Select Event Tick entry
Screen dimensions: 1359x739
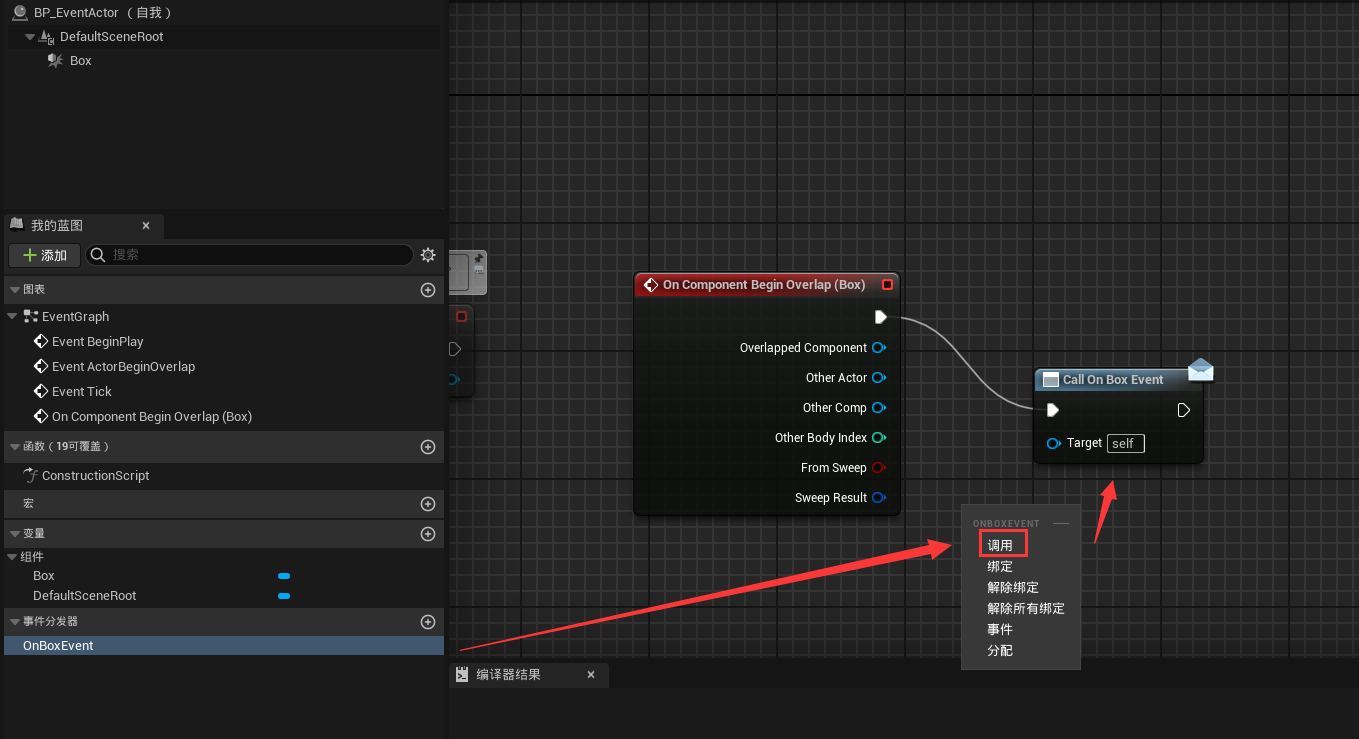coord(81,391)
